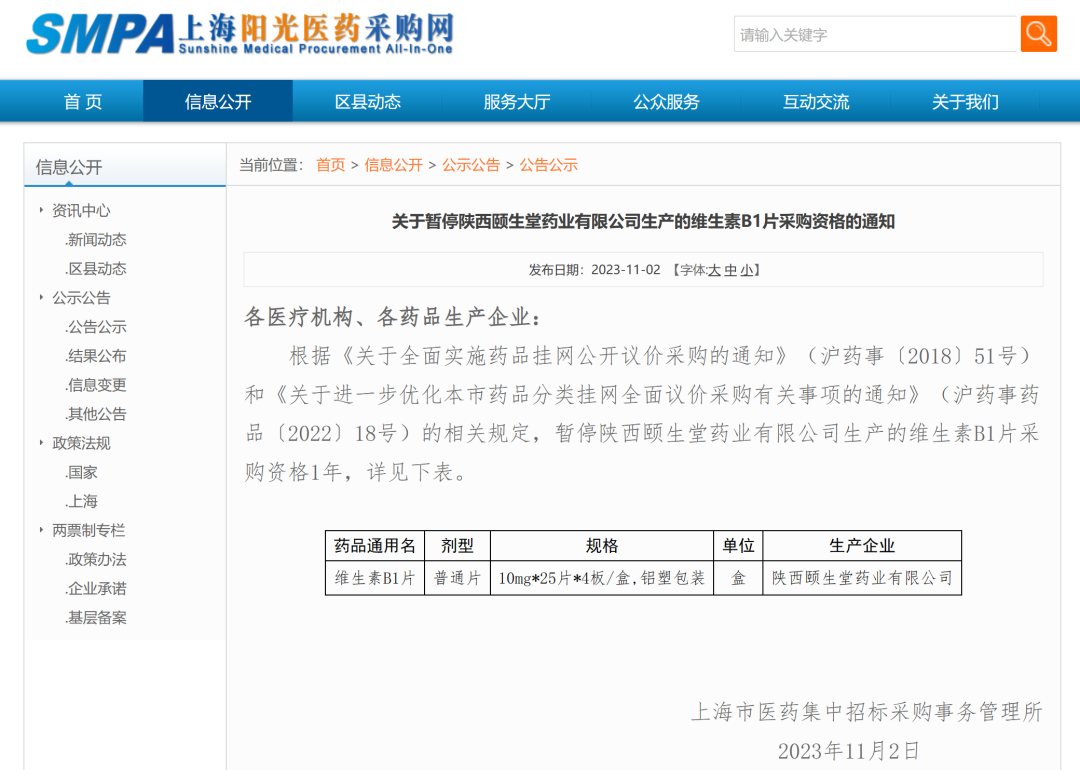
Task: Click table cell 普通片
Action: (x=457, y=578)
